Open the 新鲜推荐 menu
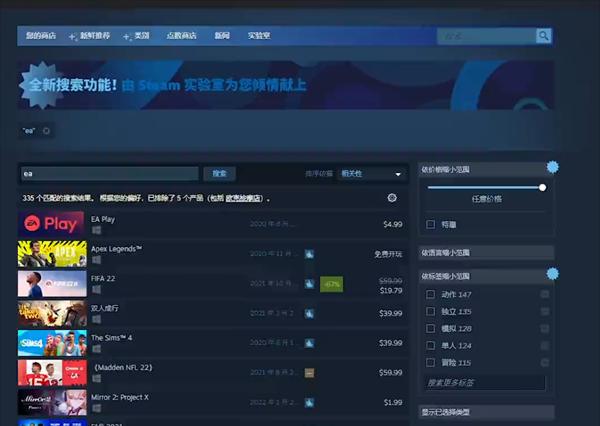Screen dimensions: 600x426 point(95,36)
